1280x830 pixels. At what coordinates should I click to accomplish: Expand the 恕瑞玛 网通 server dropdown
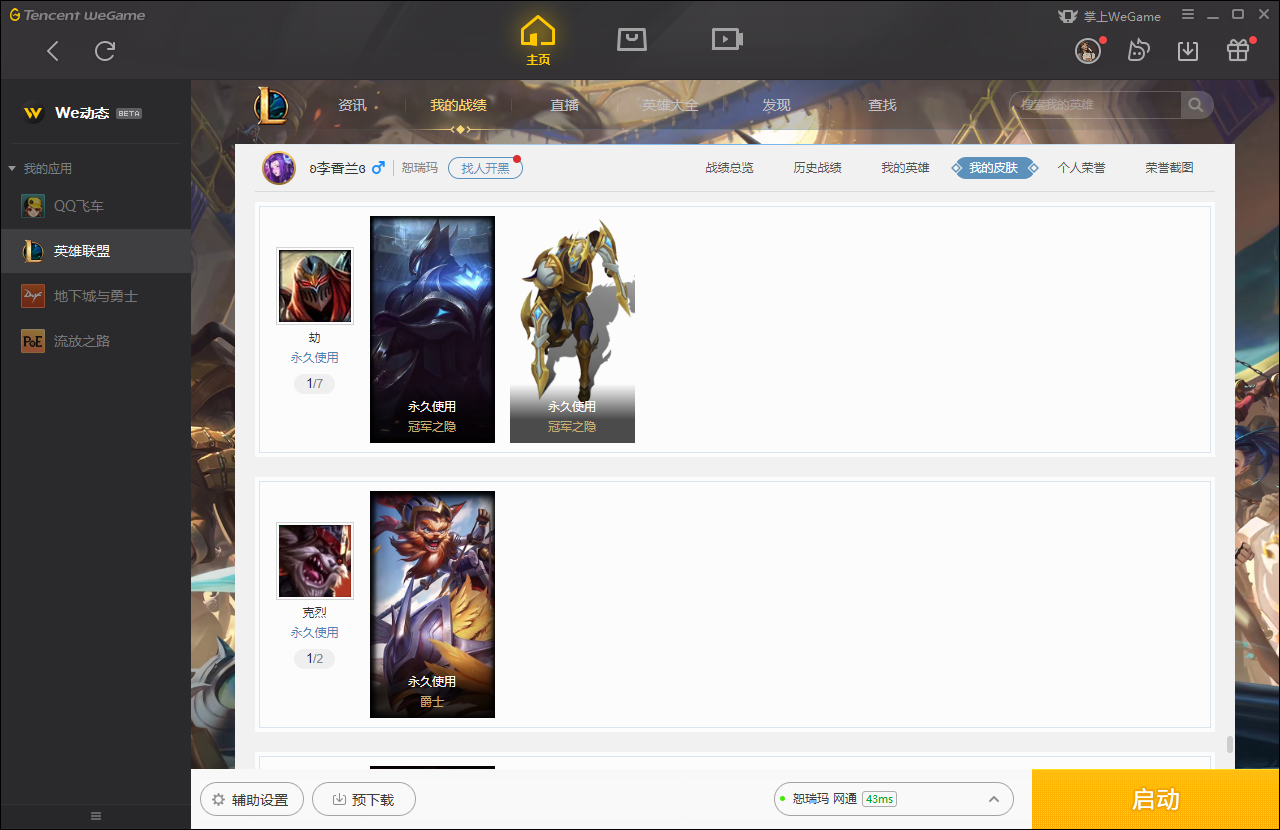pyautogui.click(x=894, y=799)
